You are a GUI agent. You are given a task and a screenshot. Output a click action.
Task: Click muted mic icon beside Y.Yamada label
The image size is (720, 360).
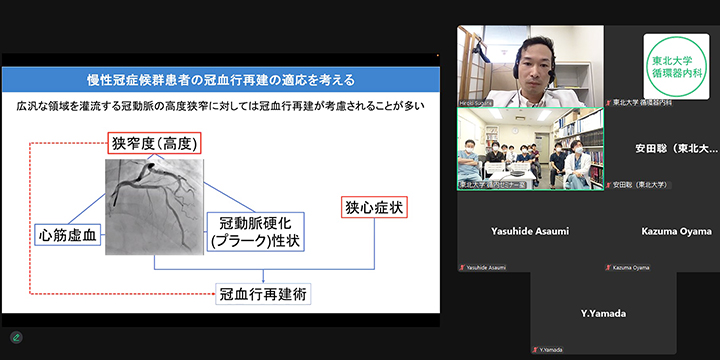point(535,350)
